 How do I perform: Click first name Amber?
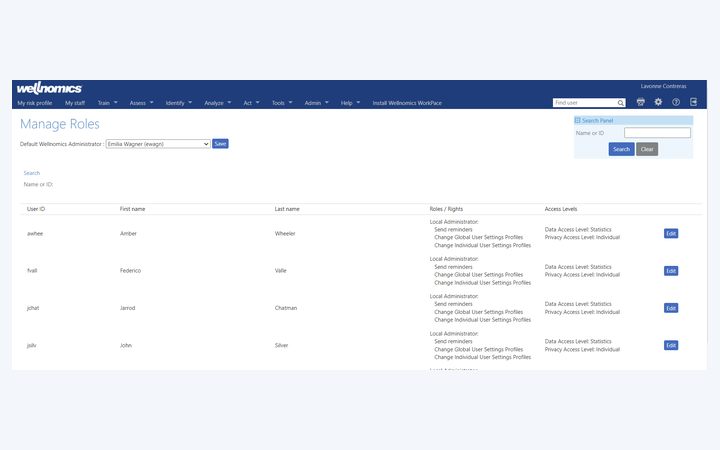pyautogui.click(x=128, y=234)
